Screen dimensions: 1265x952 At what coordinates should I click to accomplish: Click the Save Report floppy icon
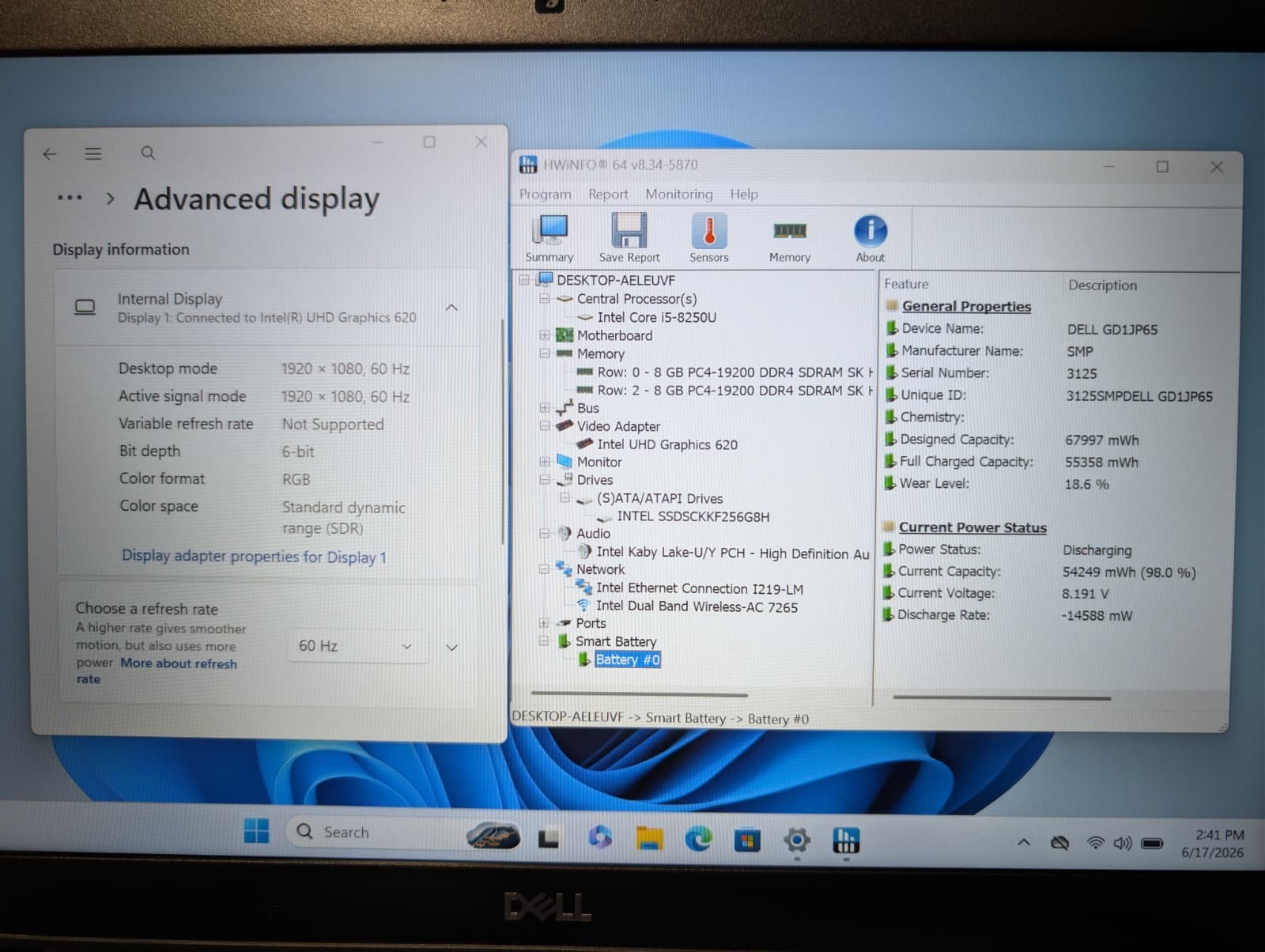(x=629, y=238)
